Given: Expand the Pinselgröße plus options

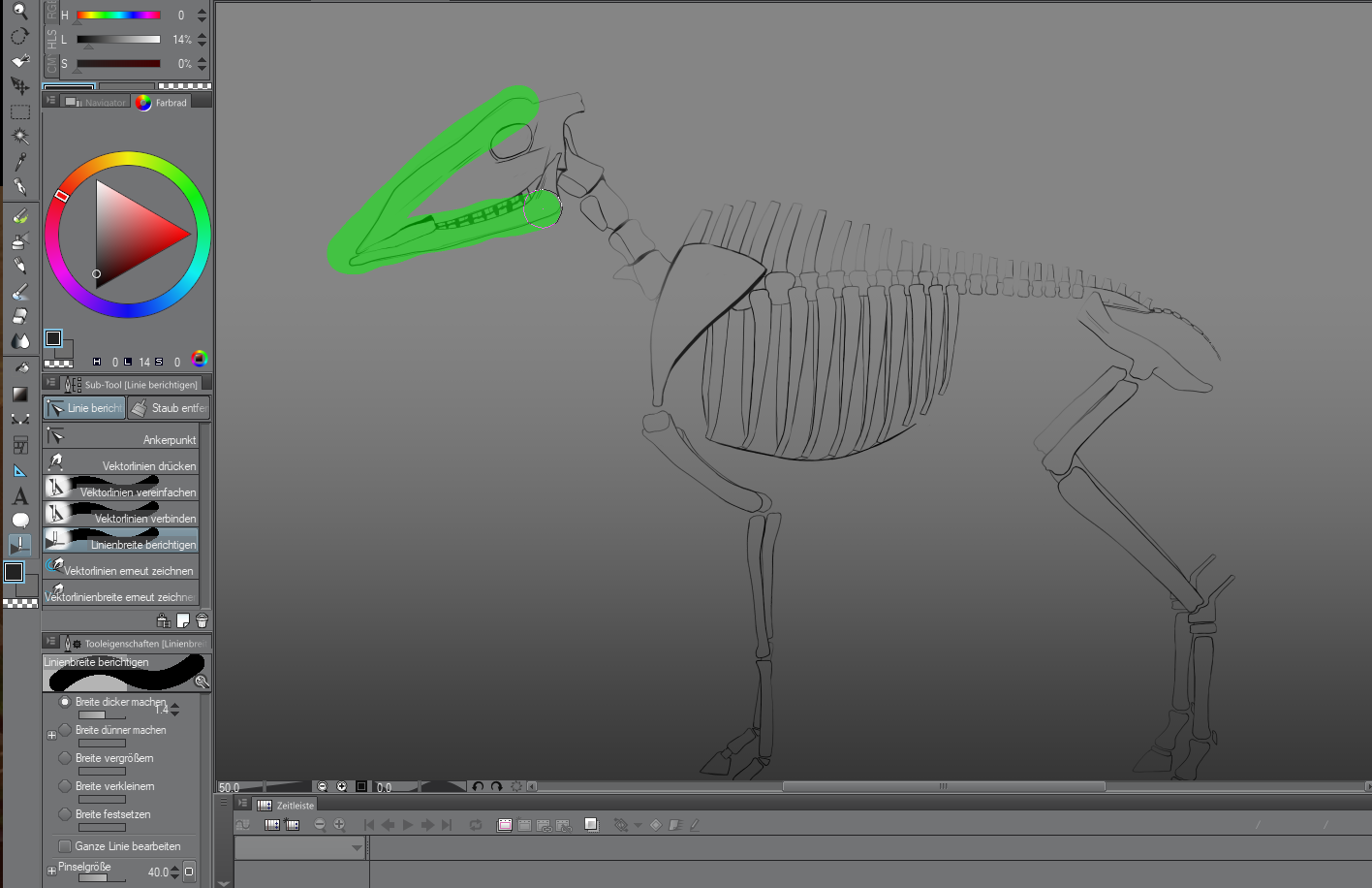Looking at the screenshot, I should pos(51,871).
